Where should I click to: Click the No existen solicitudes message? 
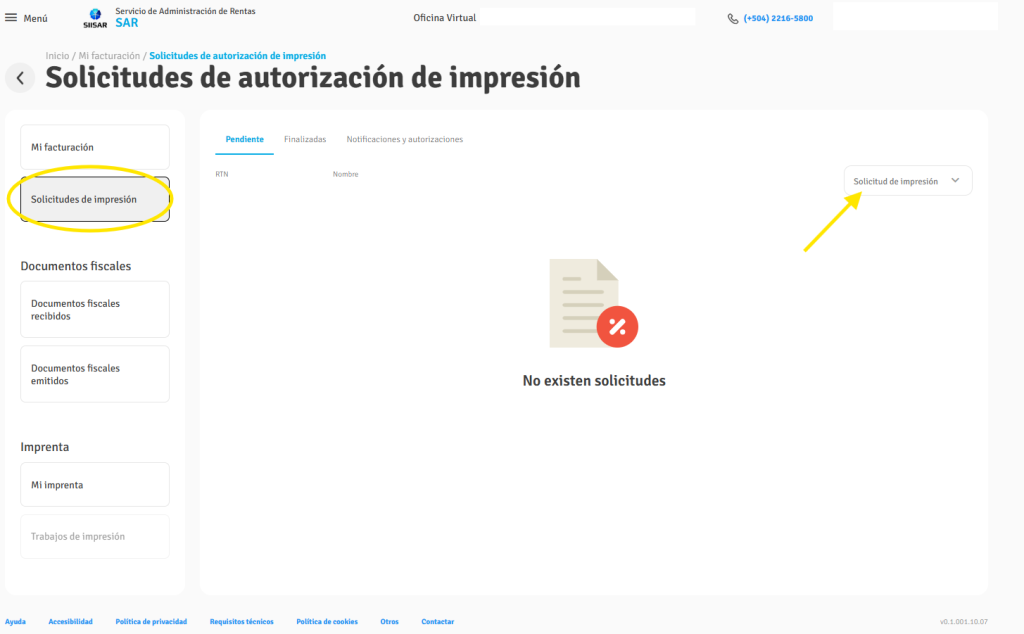pyautogui.click(x=594, y=381)
